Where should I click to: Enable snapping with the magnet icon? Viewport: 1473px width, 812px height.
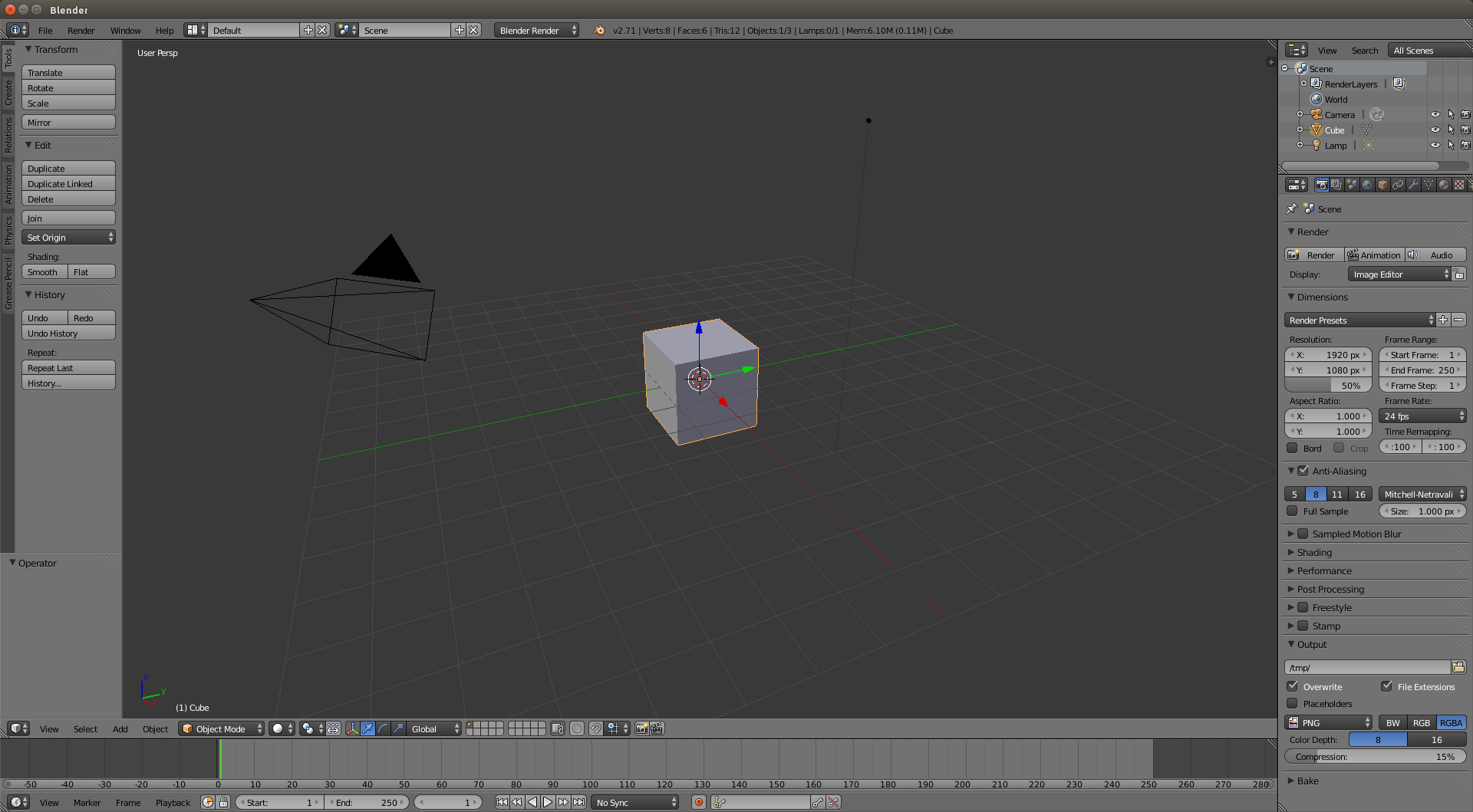click(598, 728)
